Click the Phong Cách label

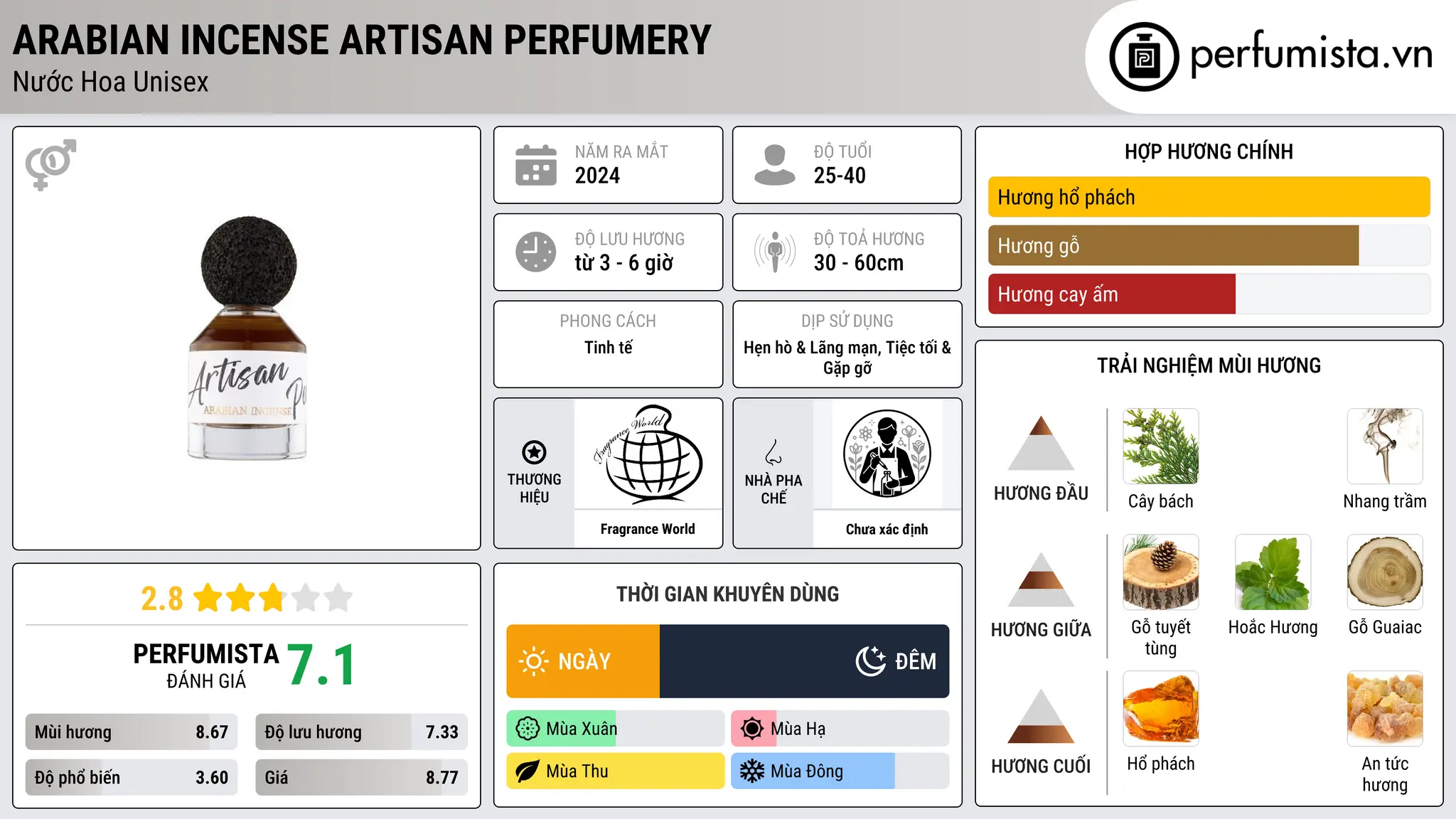[x=608, y=321]
